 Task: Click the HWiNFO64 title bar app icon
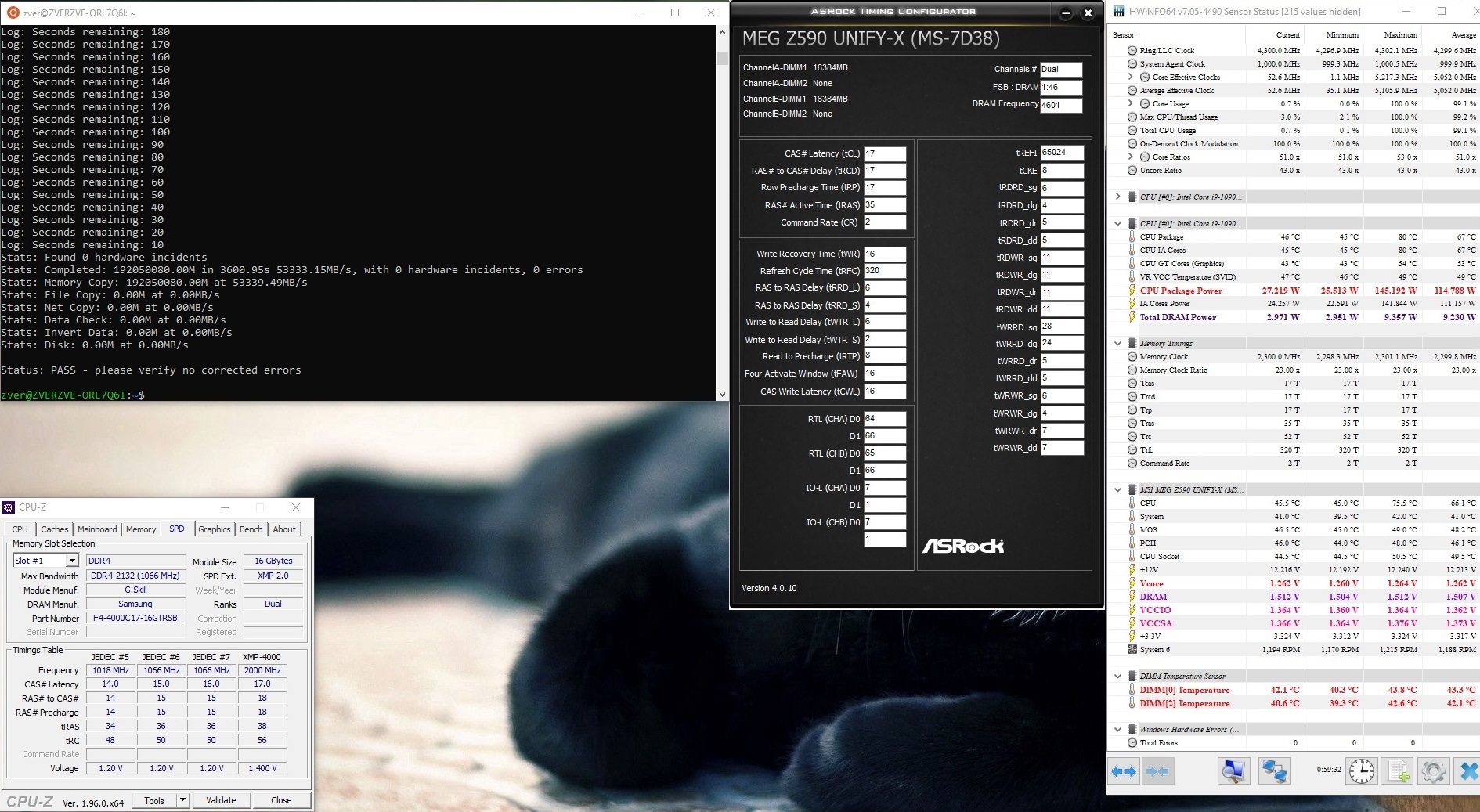(x=1119, y=12)
